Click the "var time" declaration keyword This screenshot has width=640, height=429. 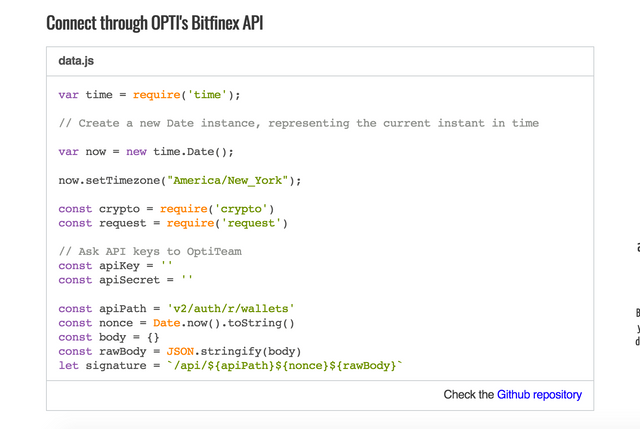coord(68,95)
